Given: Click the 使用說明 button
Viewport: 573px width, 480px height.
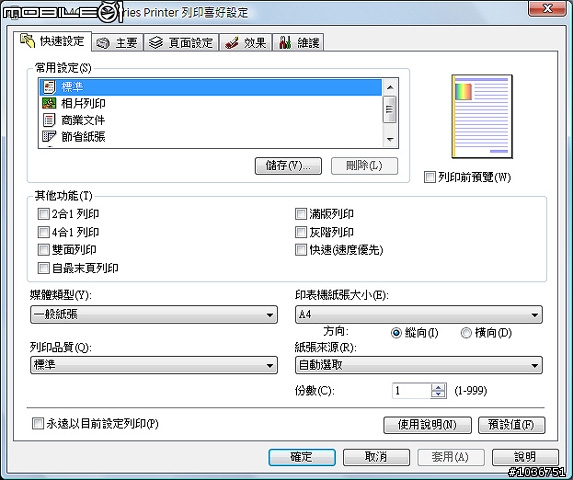Looking at the screenshot, I should tap(428, 425).
